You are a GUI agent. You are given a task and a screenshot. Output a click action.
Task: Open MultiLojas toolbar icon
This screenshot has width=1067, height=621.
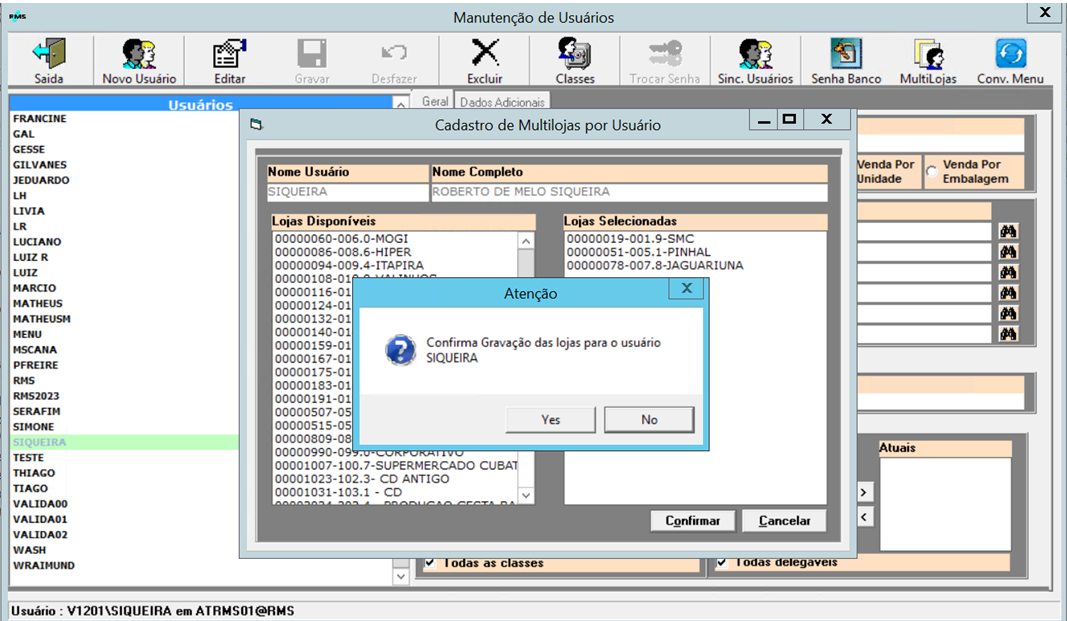[928, 53]
